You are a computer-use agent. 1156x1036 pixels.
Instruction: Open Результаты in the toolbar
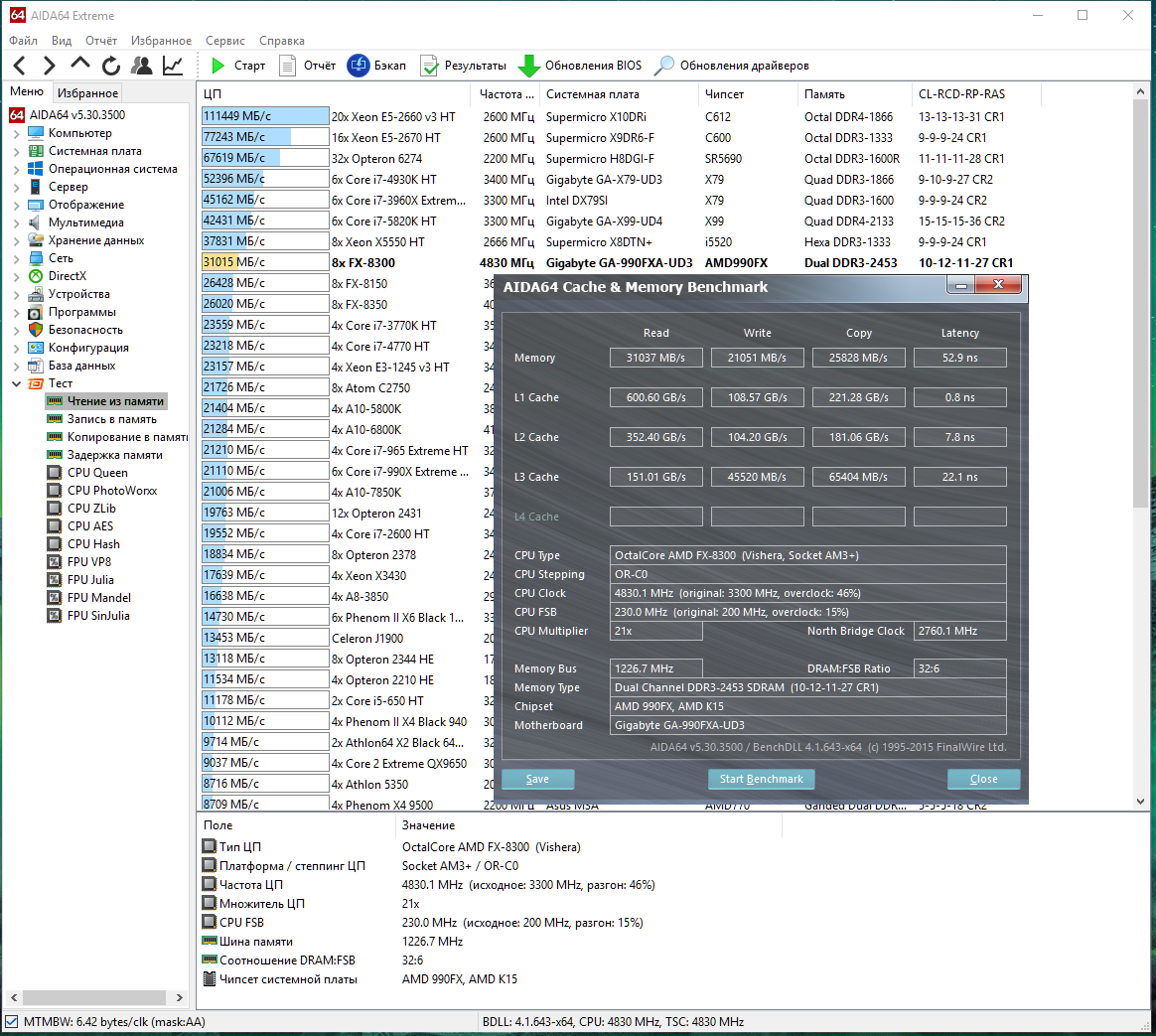pos(463,66)
